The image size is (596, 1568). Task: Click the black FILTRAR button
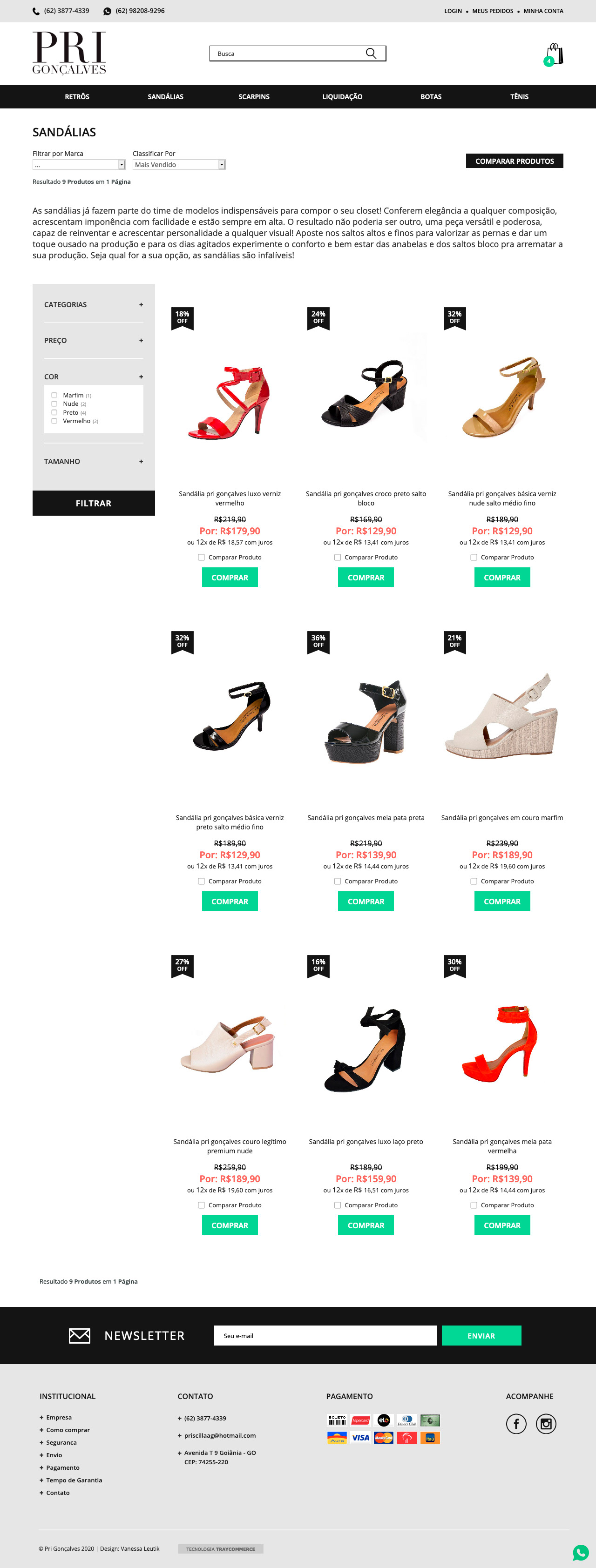coord(94,503)
